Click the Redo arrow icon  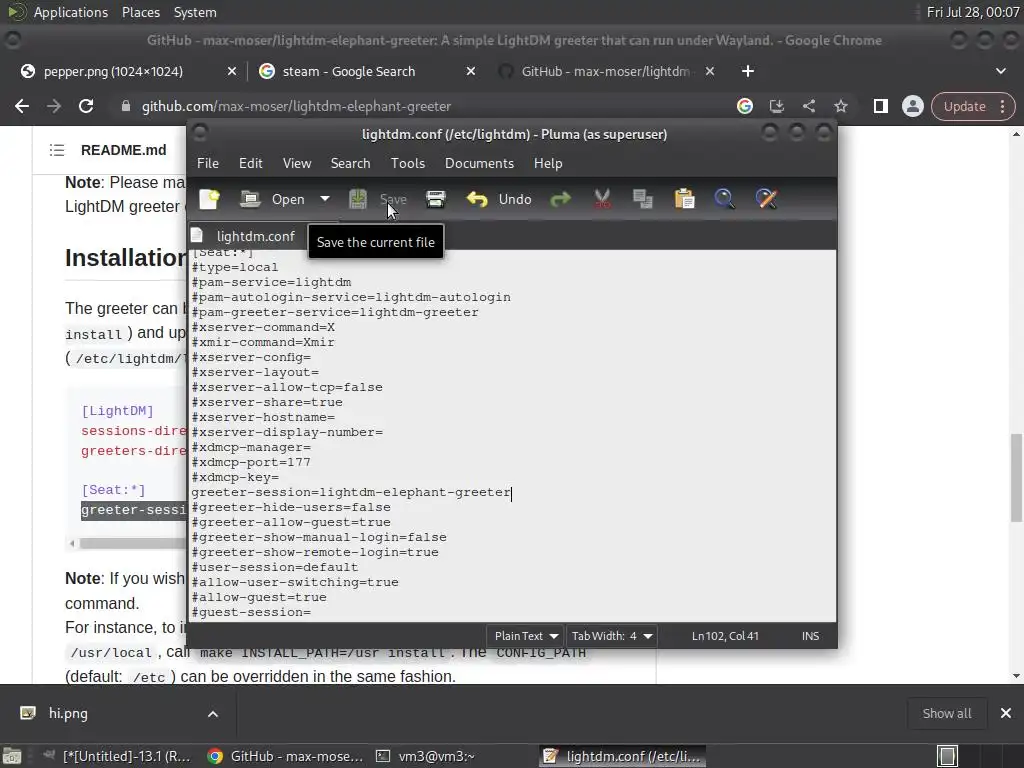(560, 199)
